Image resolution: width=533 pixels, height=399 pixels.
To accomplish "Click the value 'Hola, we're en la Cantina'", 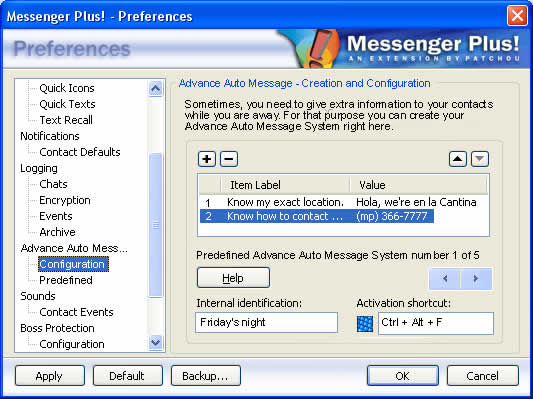I will coord(416,202).
